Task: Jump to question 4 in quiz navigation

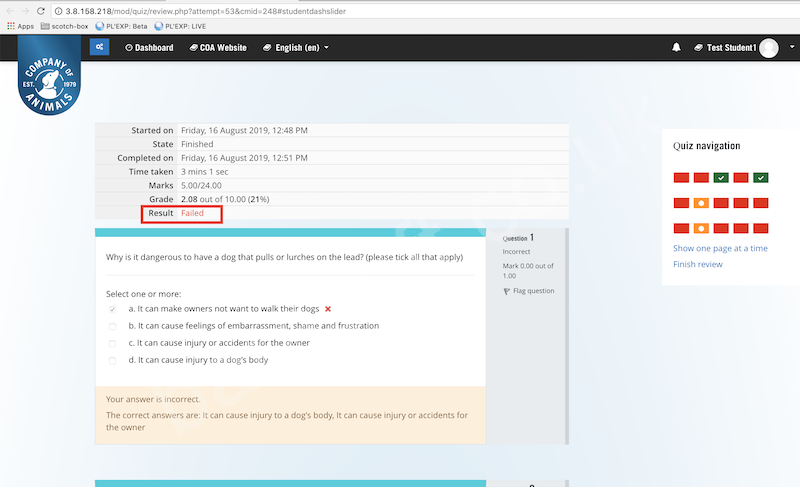Action: point(741,177)
